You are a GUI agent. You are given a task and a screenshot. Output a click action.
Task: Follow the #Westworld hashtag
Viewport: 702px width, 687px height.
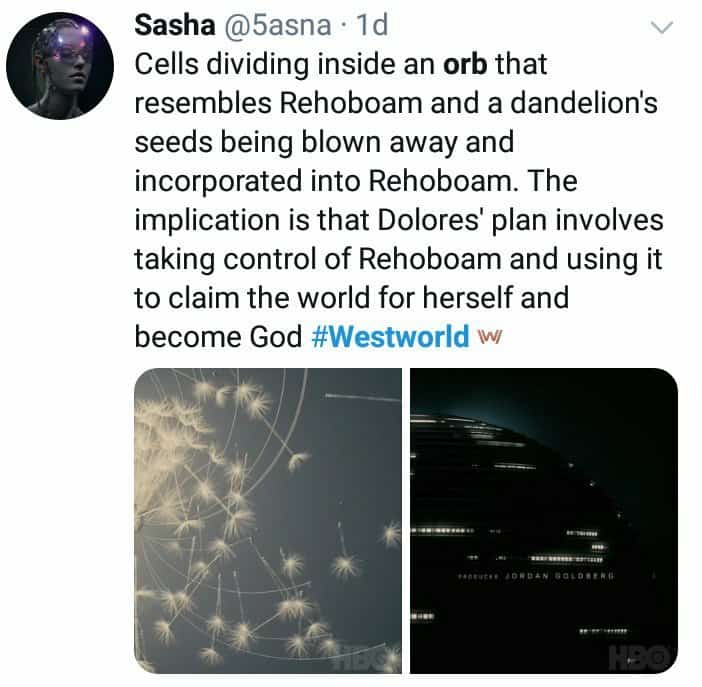390,336
